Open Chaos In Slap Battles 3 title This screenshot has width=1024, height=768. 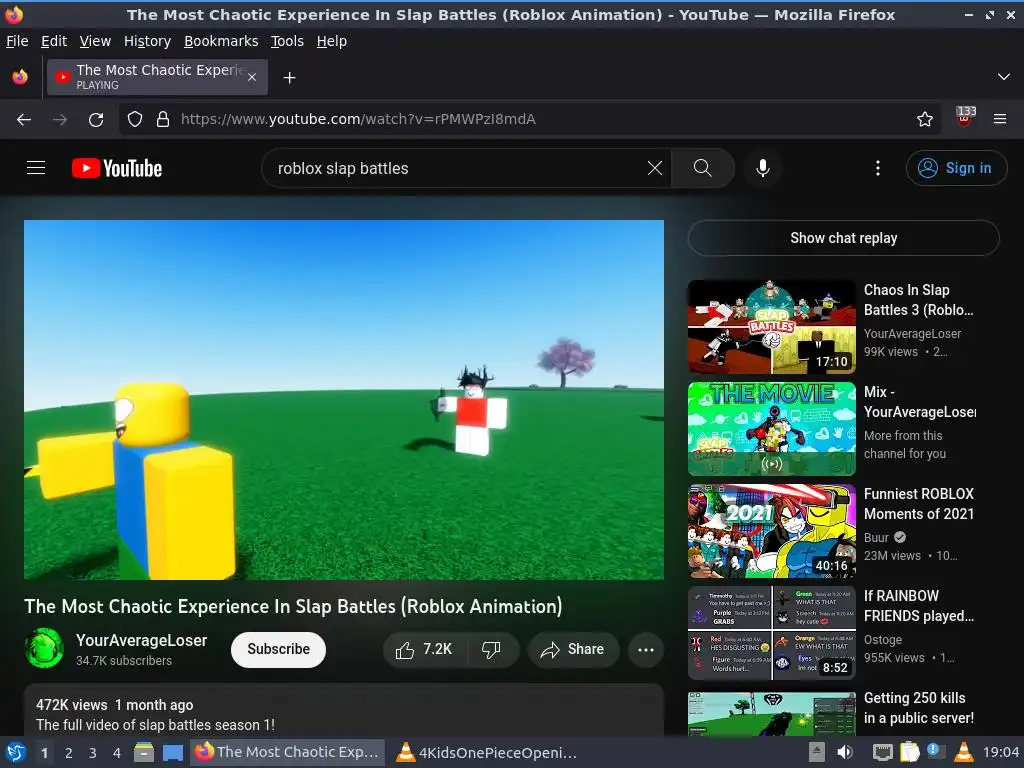(918, 300)
